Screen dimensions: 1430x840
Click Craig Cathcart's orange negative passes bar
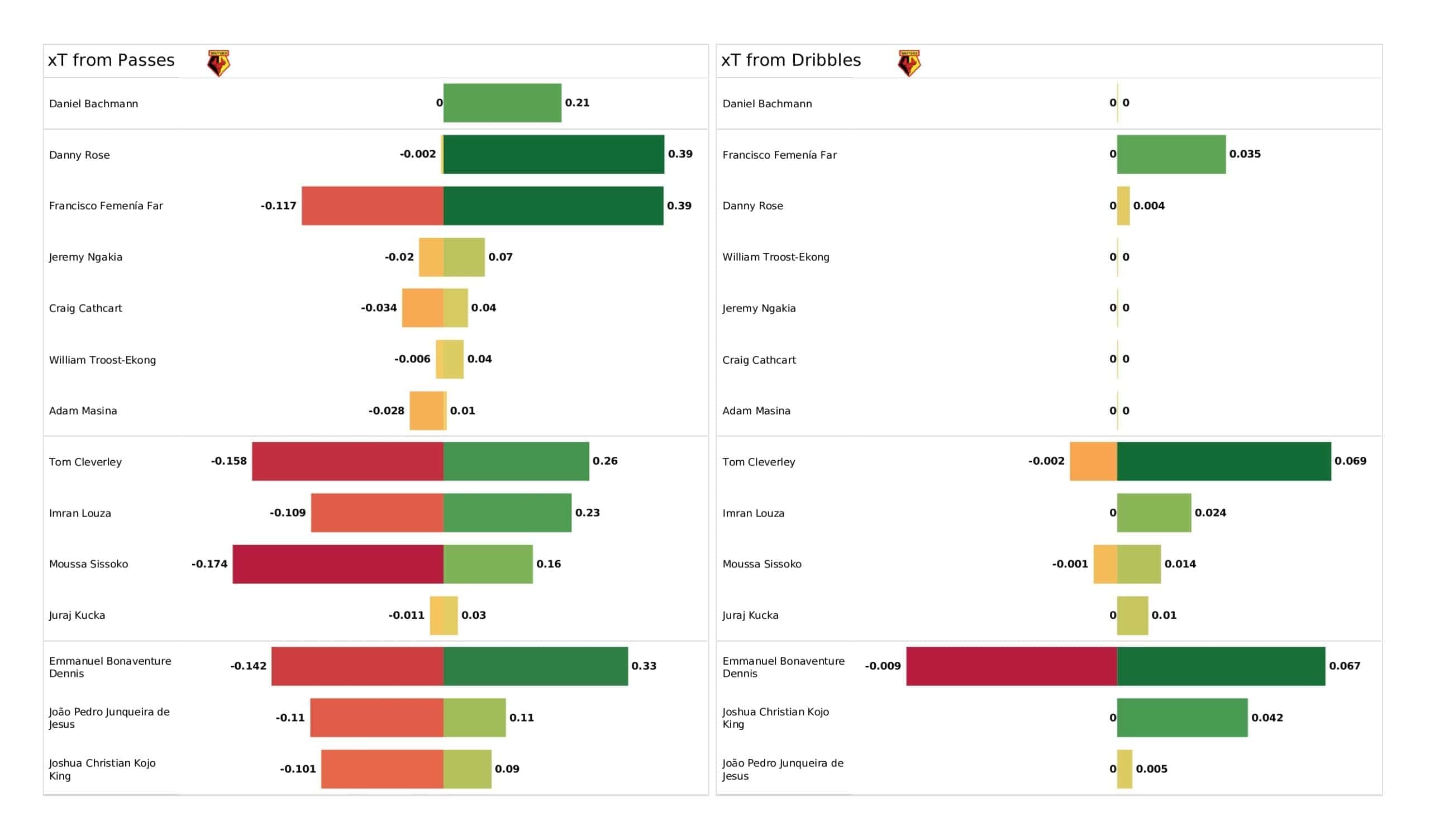[423, 308]
